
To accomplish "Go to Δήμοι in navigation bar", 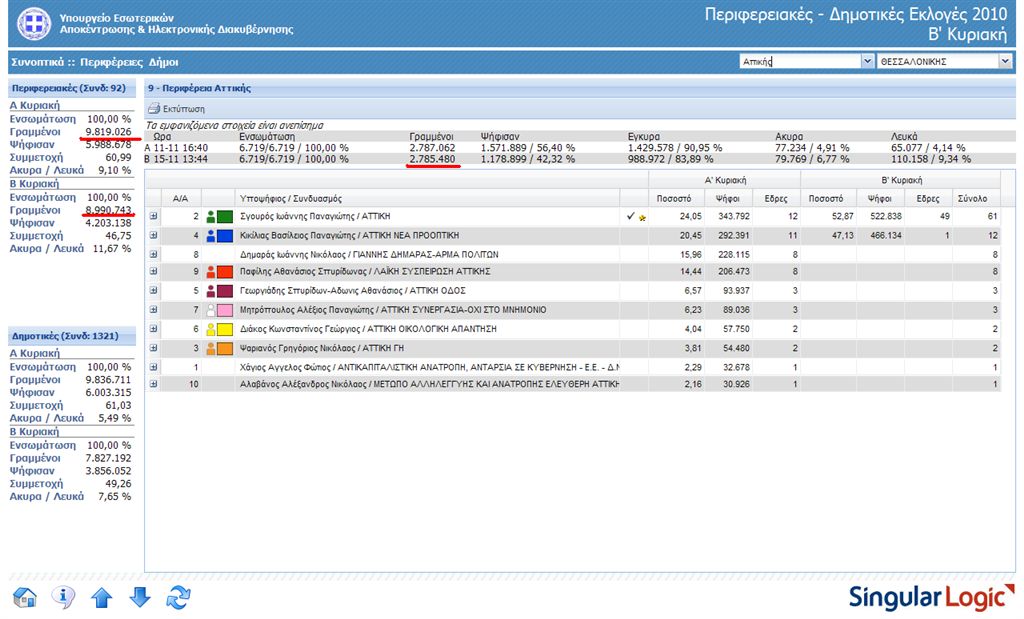I will [x=164, y=62].
